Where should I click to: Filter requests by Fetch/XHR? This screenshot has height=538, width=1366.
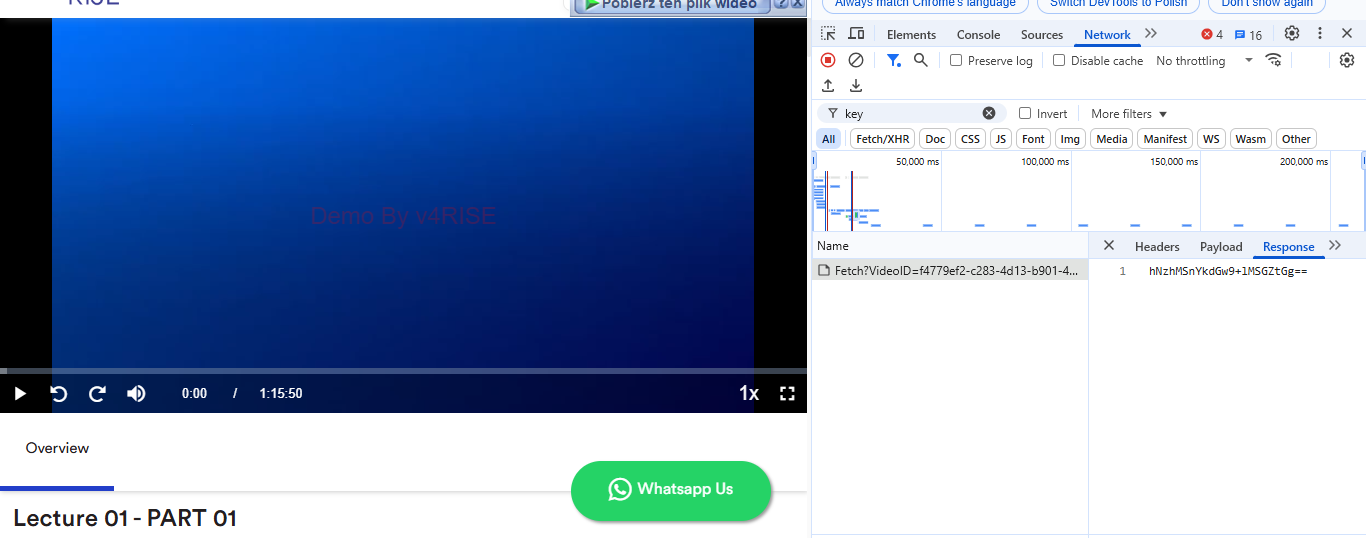(883, 139)
